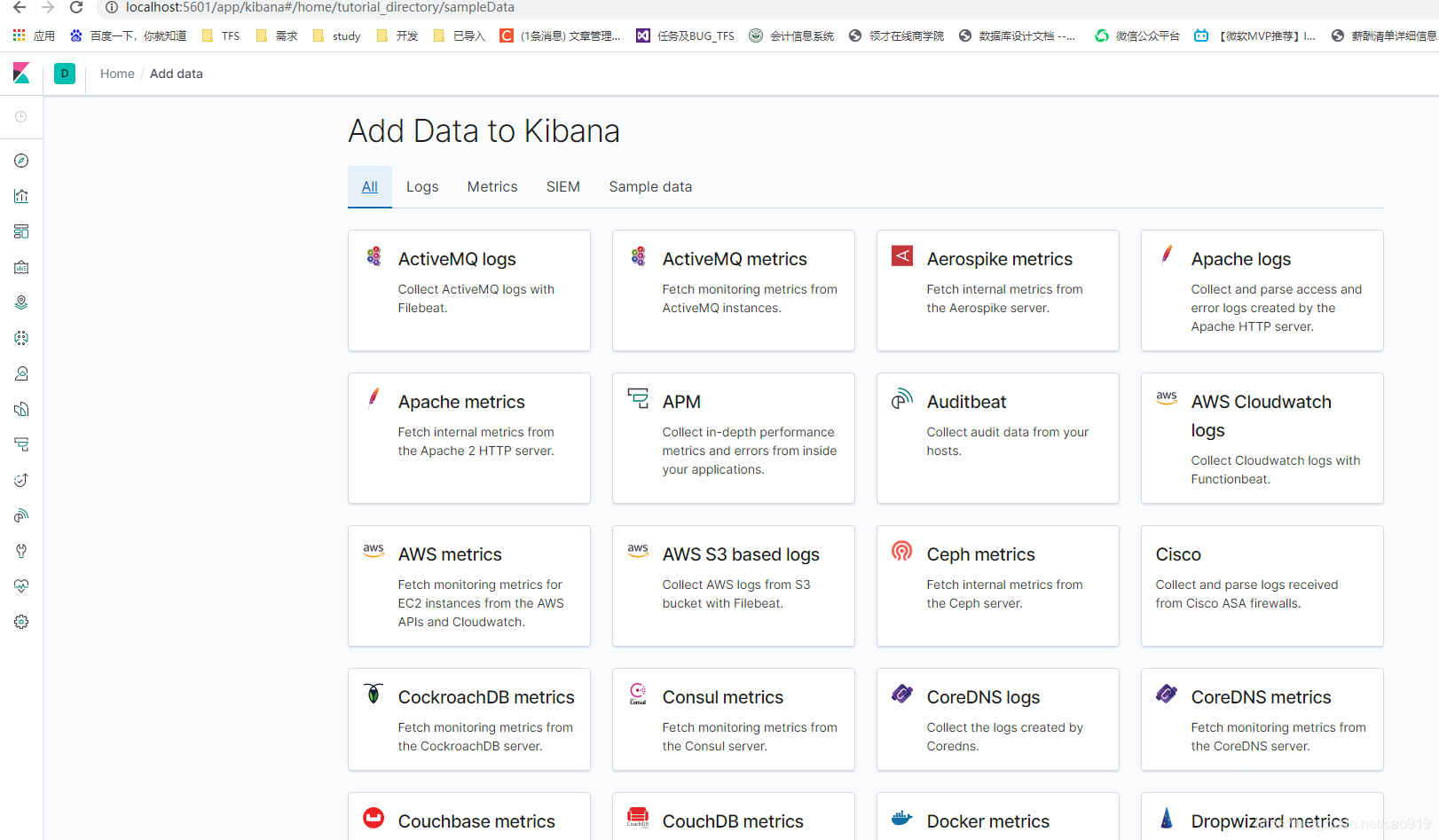Click the CockroachDB metrics bug icon

374,694
